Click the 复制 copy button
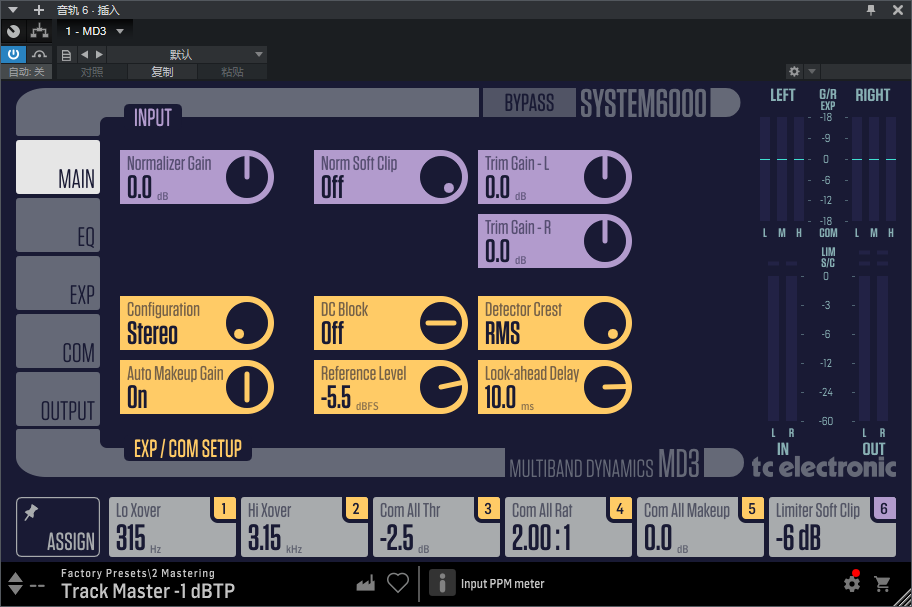912x607 pixels. click(162, 72)
